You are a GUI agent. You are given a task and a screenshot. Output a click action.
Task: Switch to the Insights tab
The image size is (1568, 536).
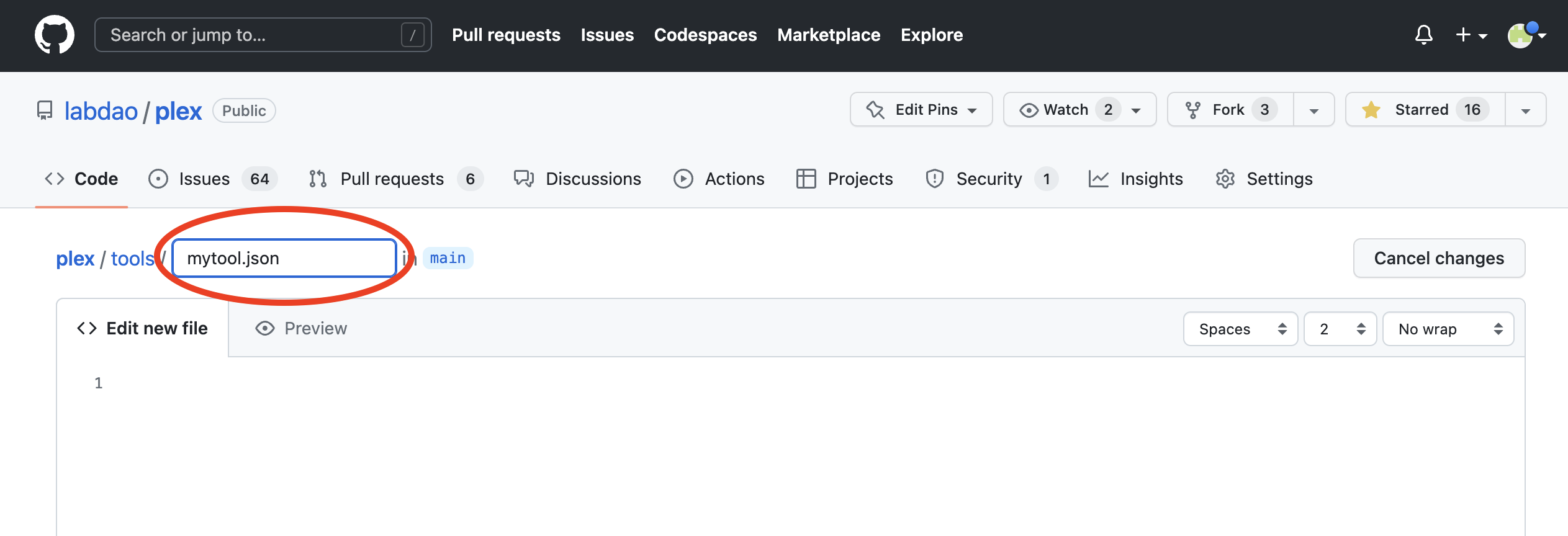pyautogui.click(x=1135, y=179)
